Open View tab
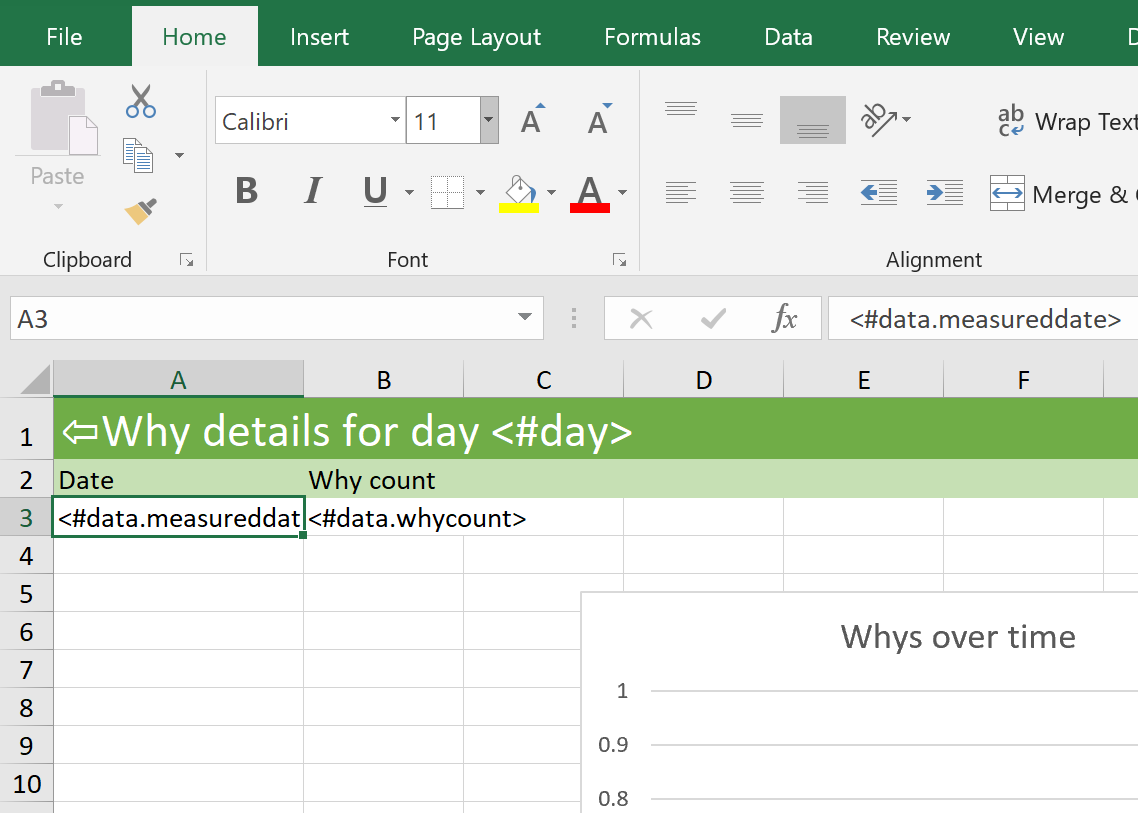Screen dimensions: 1138x813 (x=1039, y=36)
